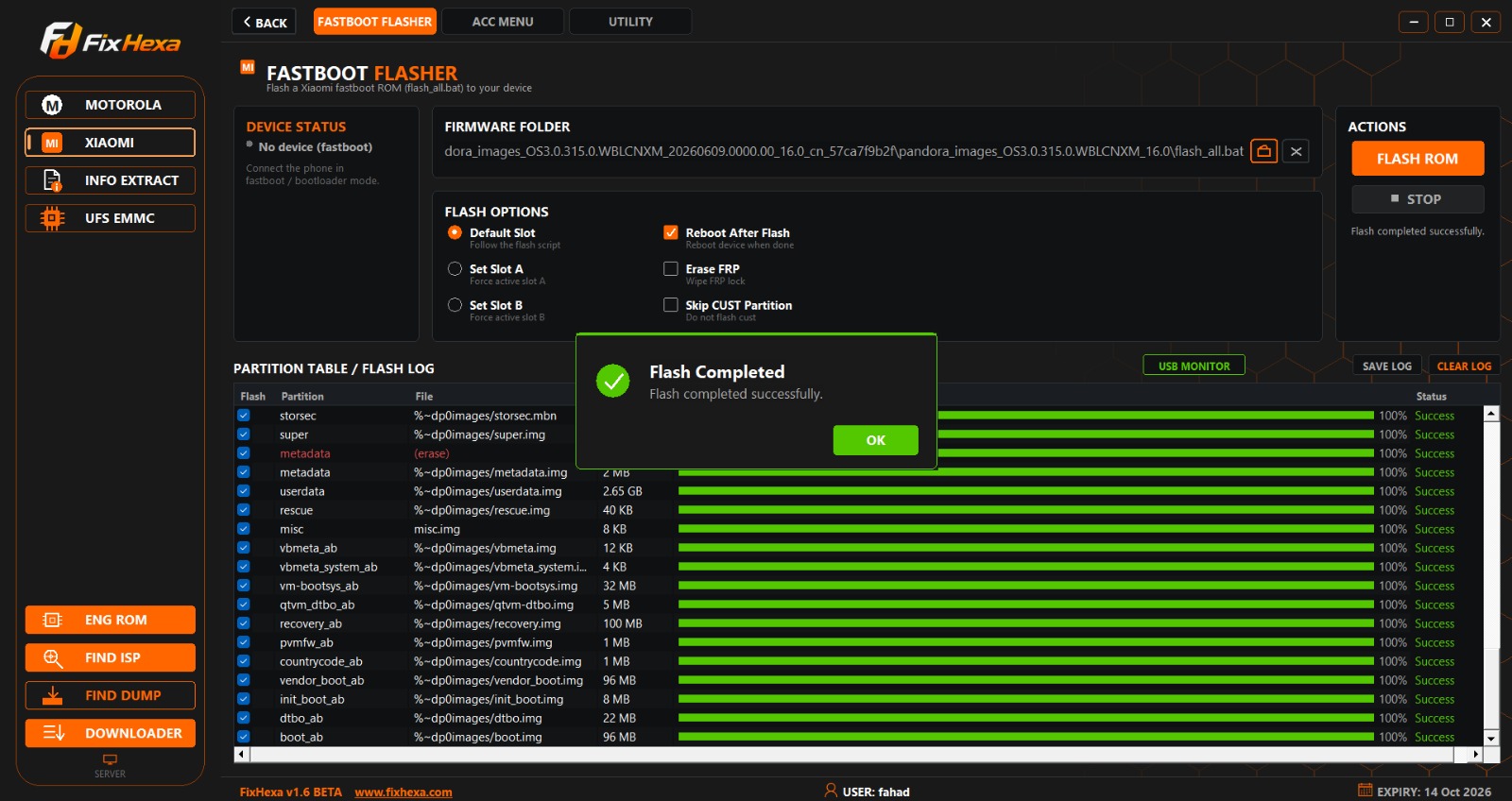
Task: Open Find Dump button
Action: coord(110,695)
